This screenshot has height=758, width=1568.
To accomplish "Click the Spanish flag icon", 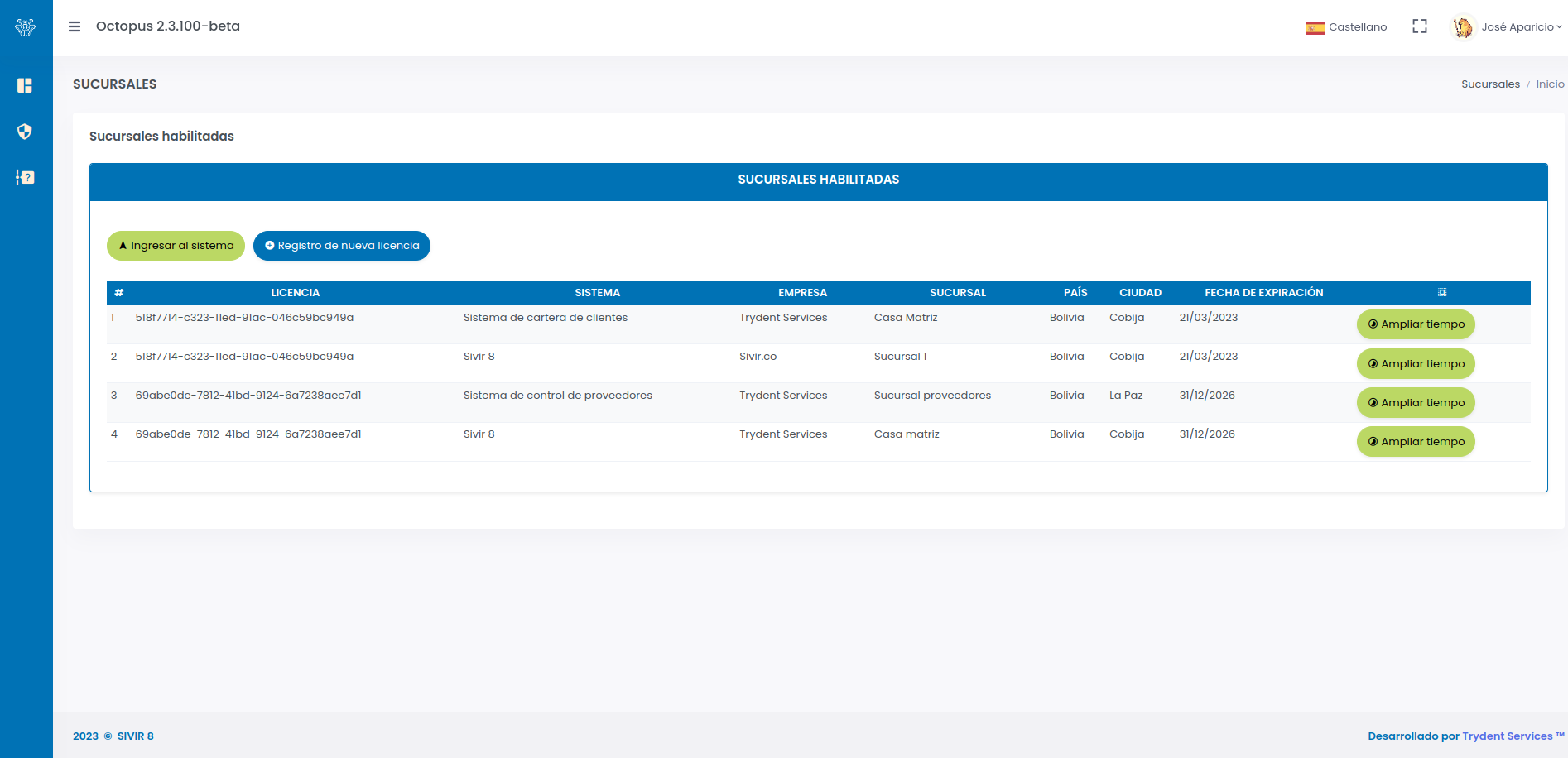I will tap(1315, 27).
